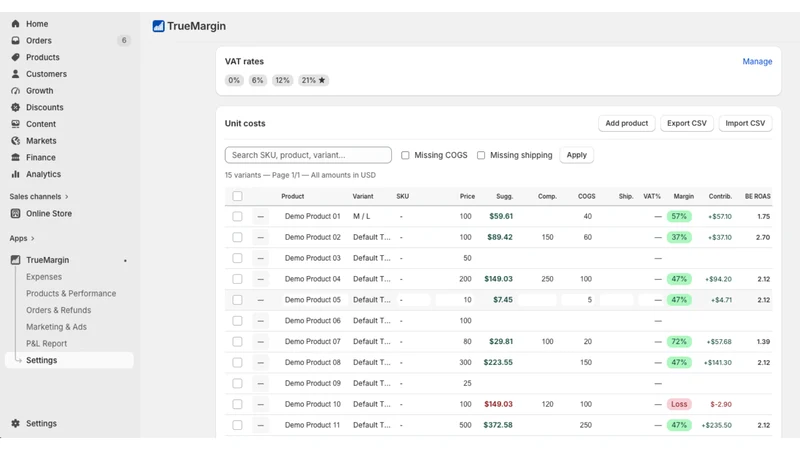Click the bottom Settings gear icon
The height and width of the screenshot is (450, 800).
[x=15, y=423]
